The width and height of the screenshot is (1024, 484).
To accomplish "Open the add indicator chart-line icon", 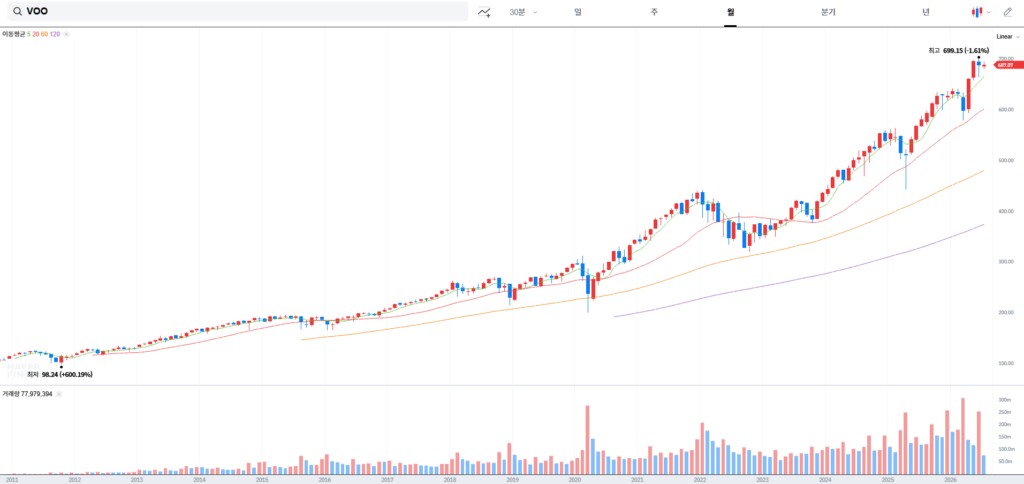I will [x=484, y=12].
